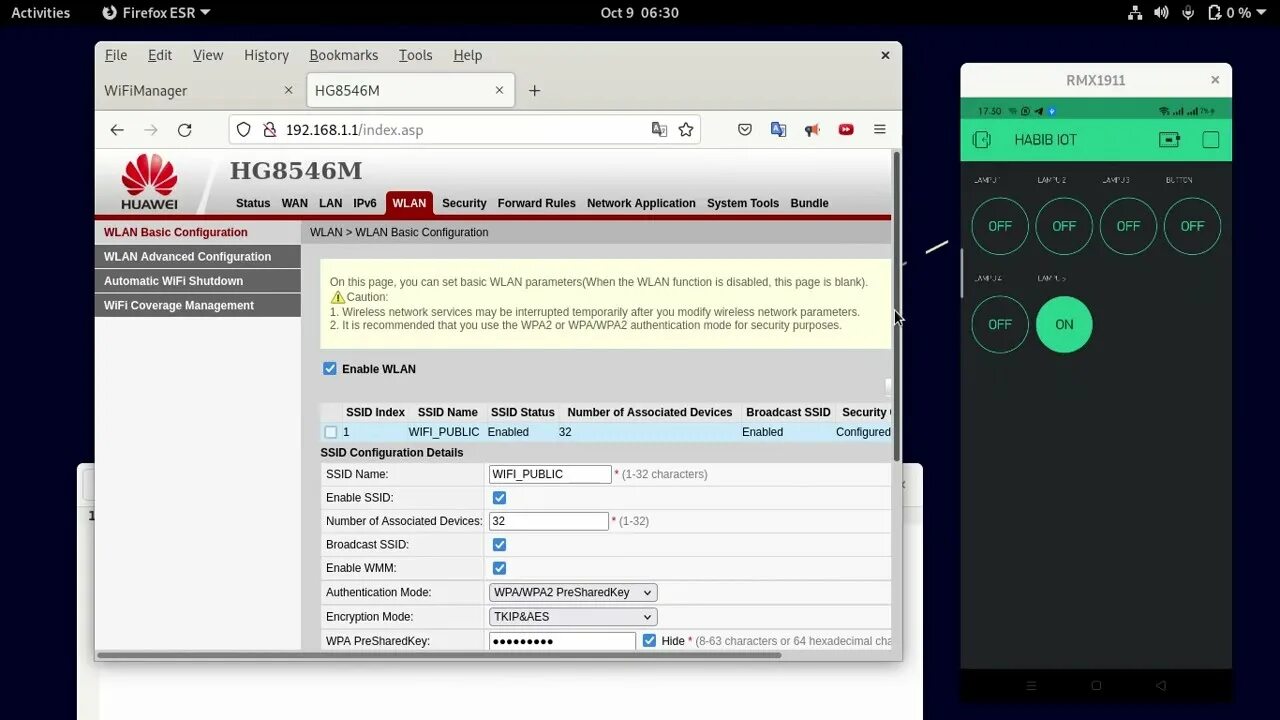The width and height of the screenshot is (1280, 720).
Task: Open the Bookmarks menu
Action: click(x=344, y=55)
